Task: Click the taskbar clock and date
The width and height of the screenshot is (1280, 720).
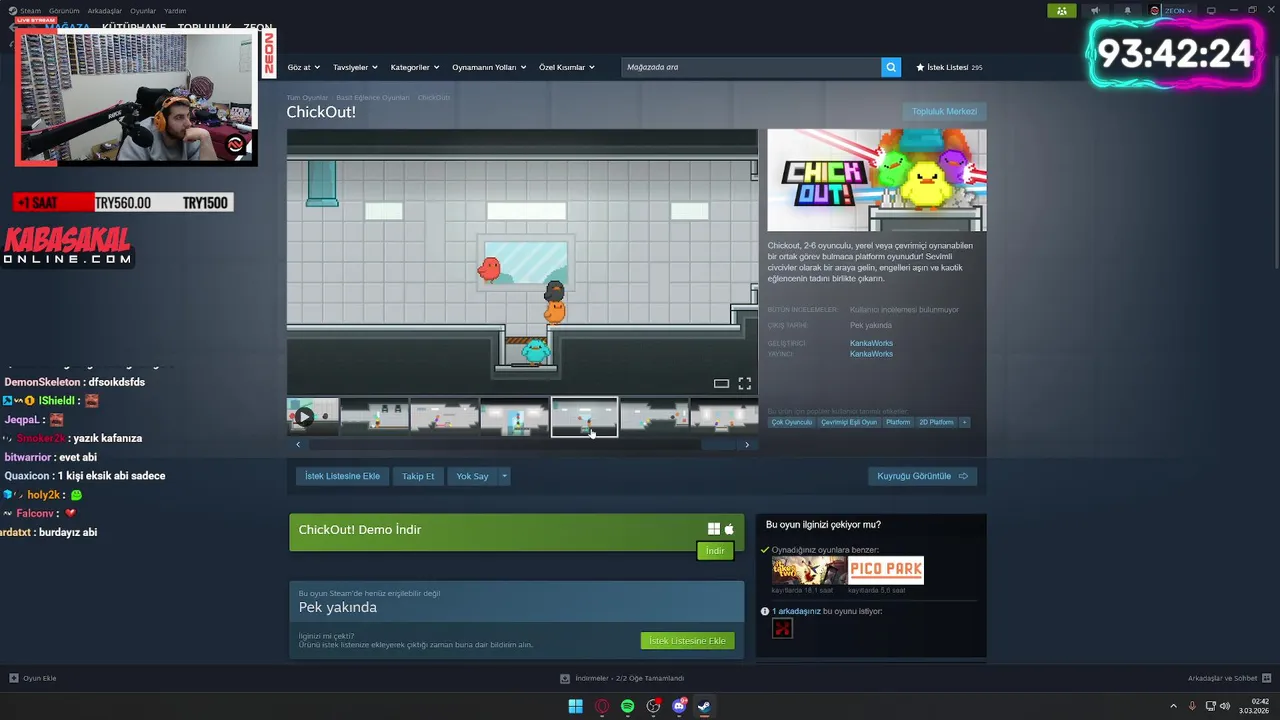Action: [x=1254, y=706]
